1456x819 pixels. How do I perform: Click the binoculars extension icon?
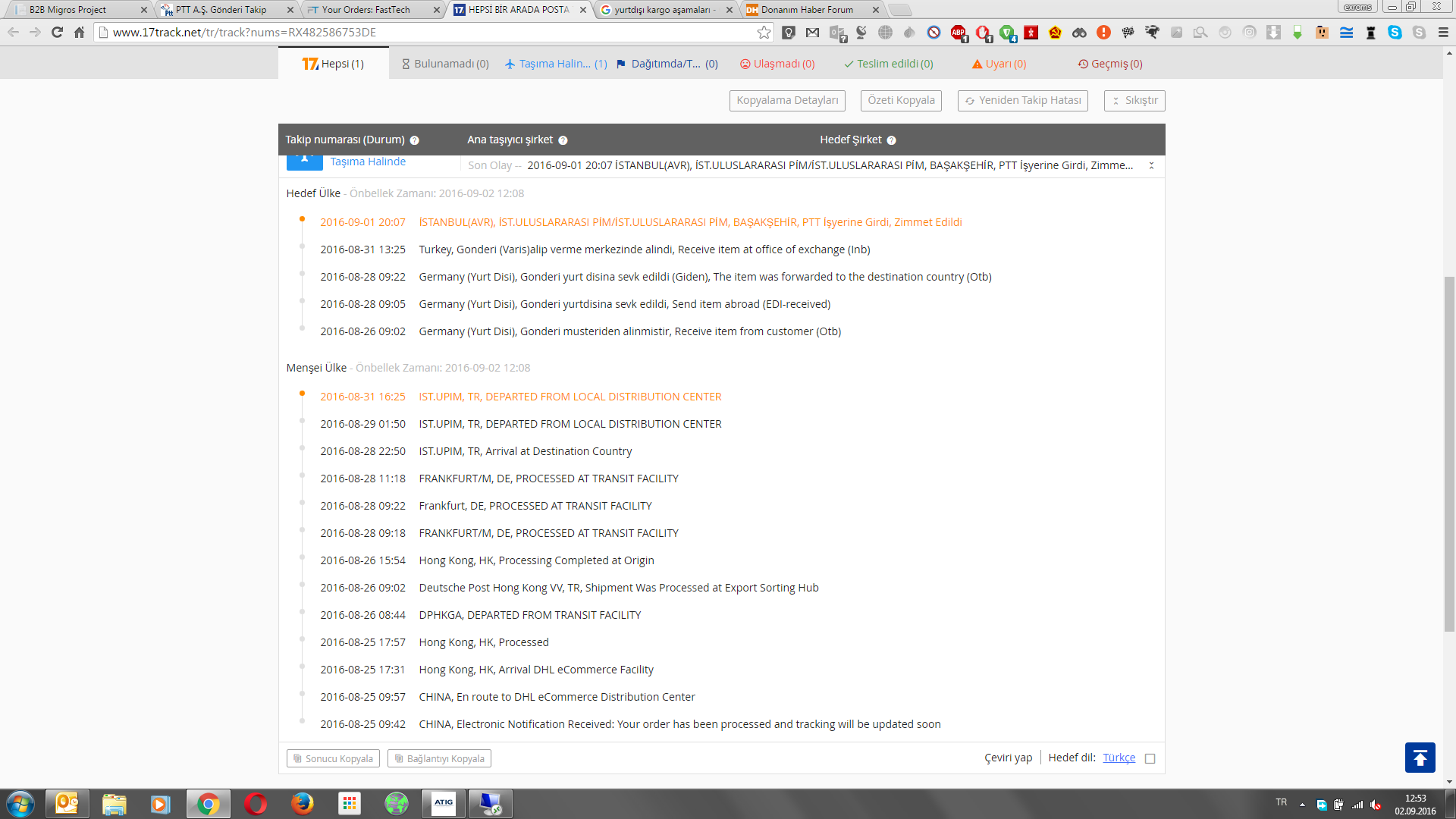point(1079,32)
